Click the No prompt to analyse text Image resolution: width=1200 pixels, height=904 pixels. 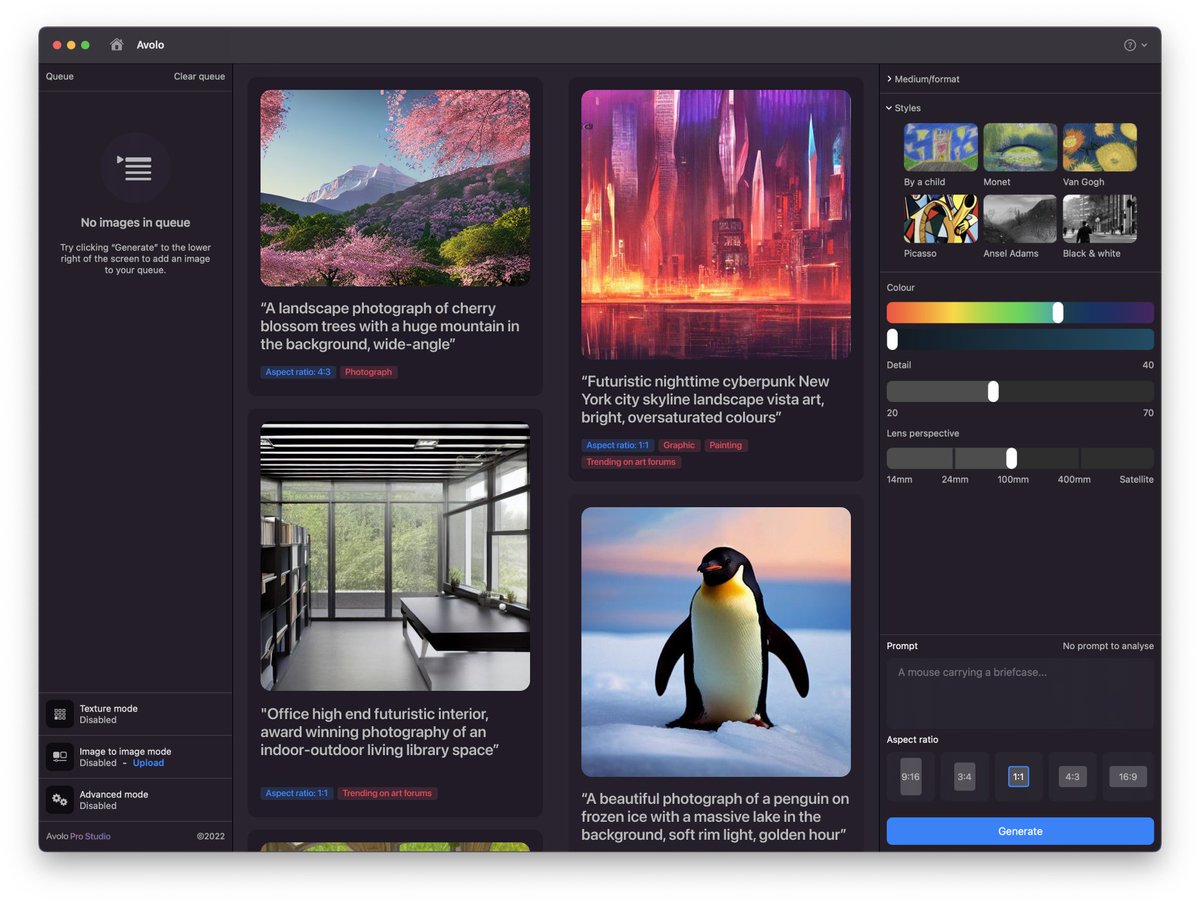pos(1108,646)
